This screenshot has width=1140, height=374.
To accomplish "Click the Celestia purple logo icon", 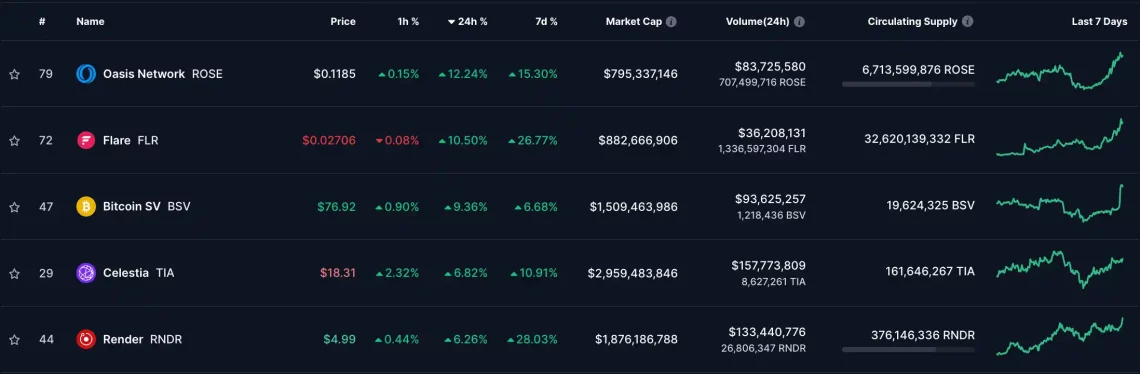I will (x=86, y=273).
